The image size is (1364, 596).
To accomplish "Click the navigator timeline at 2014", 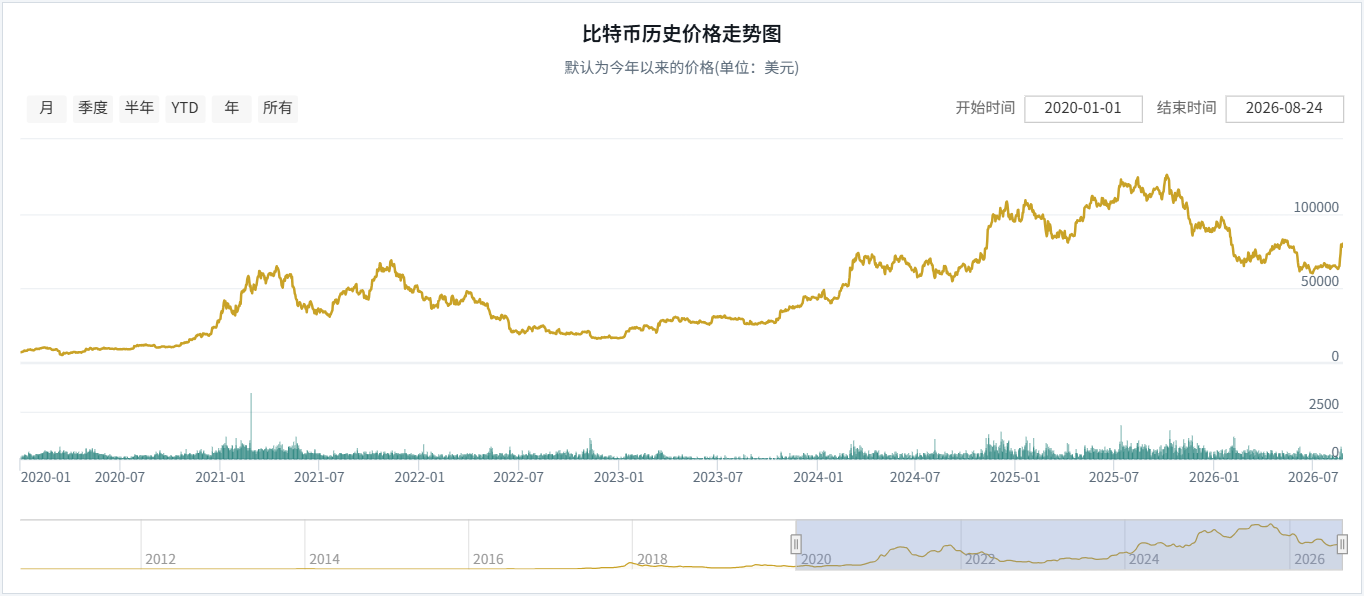I will point(325,560).
